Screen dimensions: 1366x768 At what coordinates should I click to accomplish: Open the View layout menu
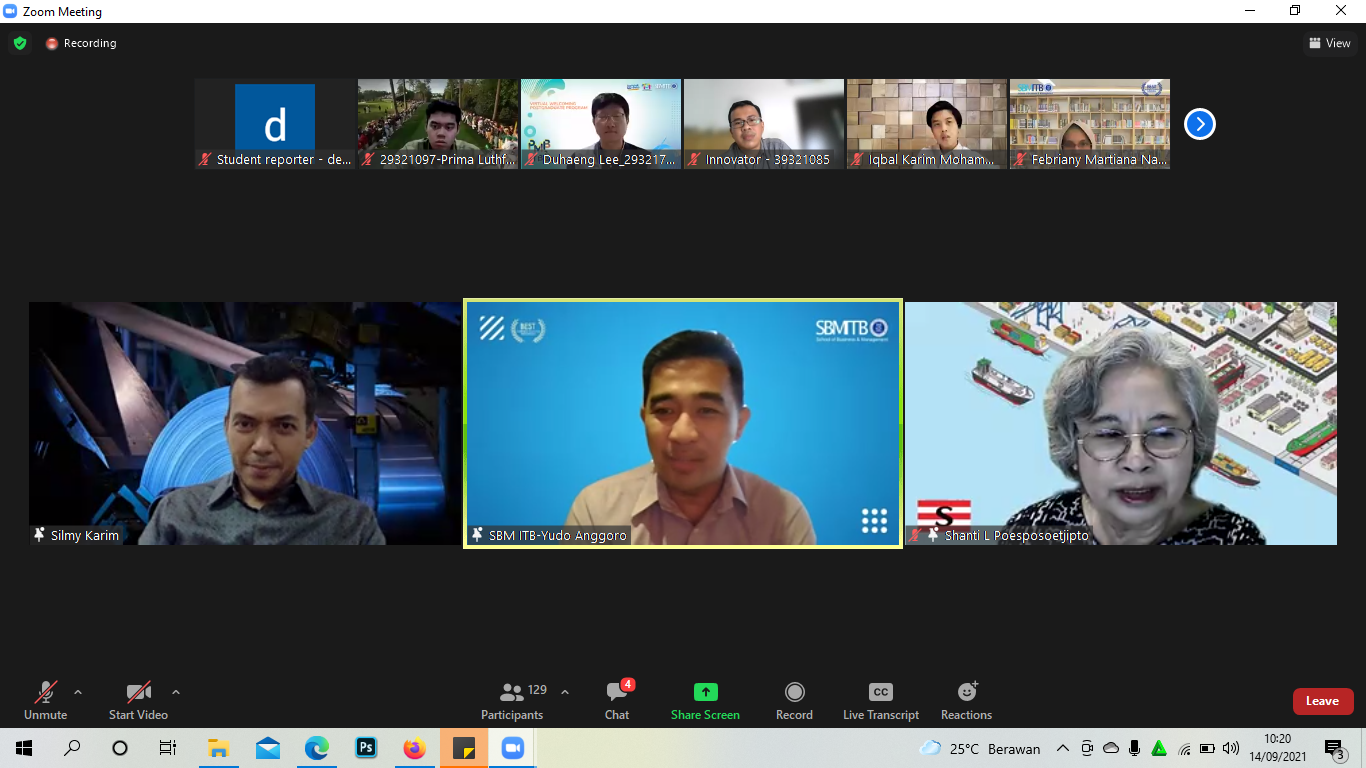point(1330,43)
